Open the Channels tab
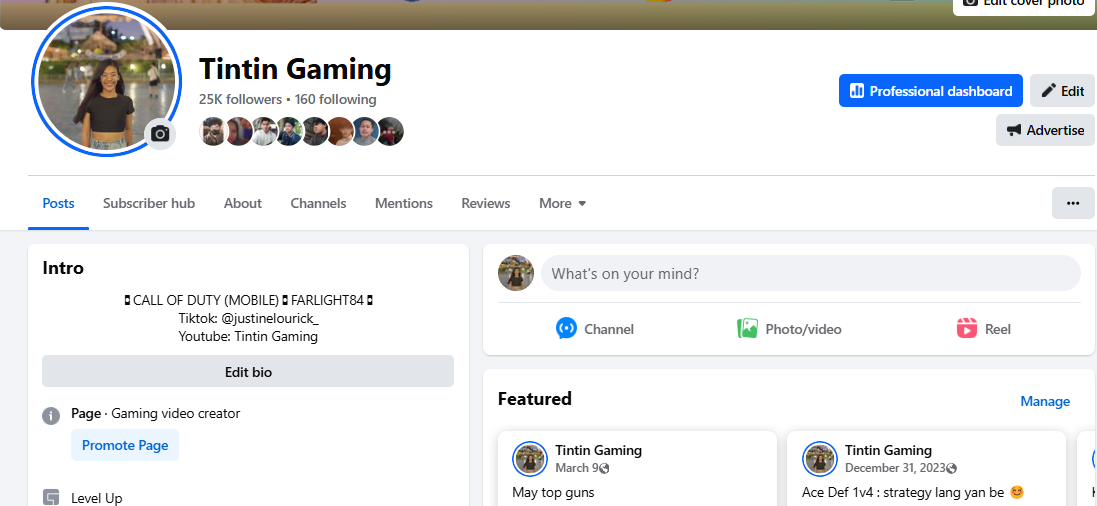Viewport: 1097px width, 506px height. coord(318,204)
